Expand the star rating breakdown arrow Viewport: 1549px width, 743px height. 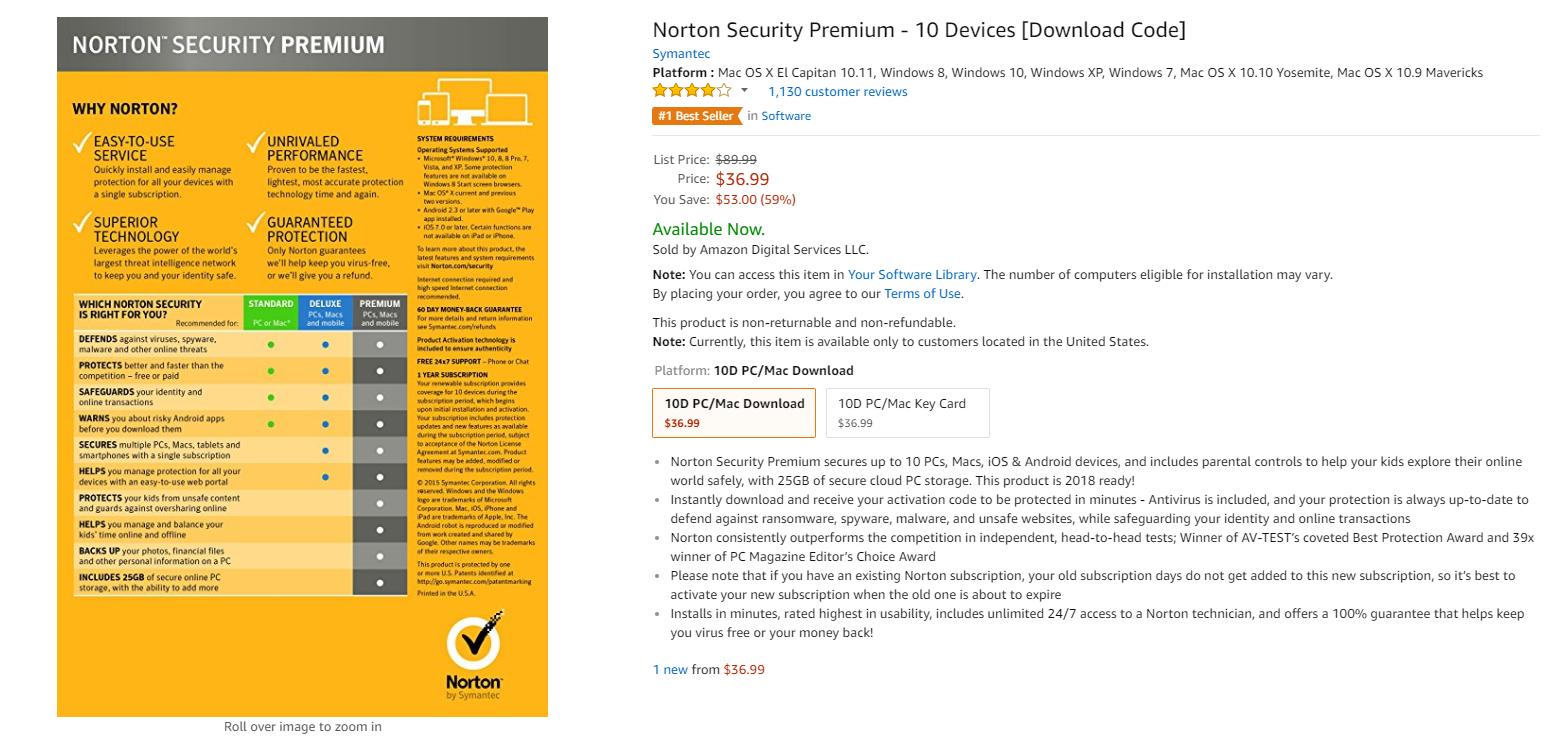[744, 91]
